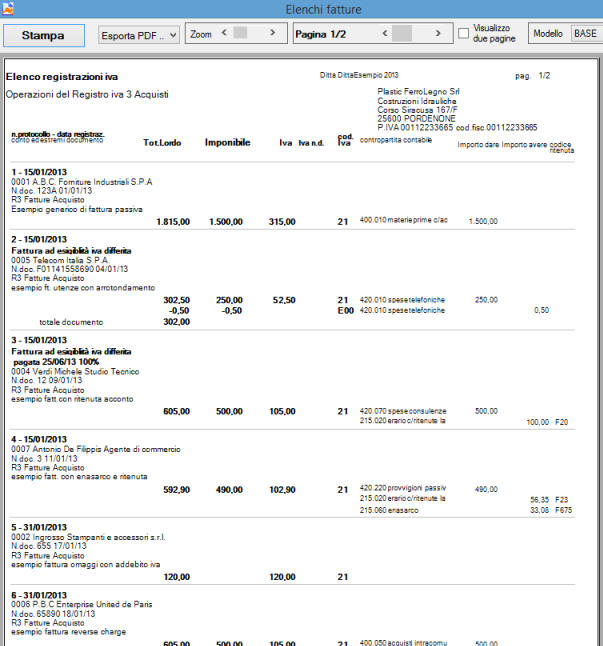Click 'pagata 25/06/13 100%' text

56,362
